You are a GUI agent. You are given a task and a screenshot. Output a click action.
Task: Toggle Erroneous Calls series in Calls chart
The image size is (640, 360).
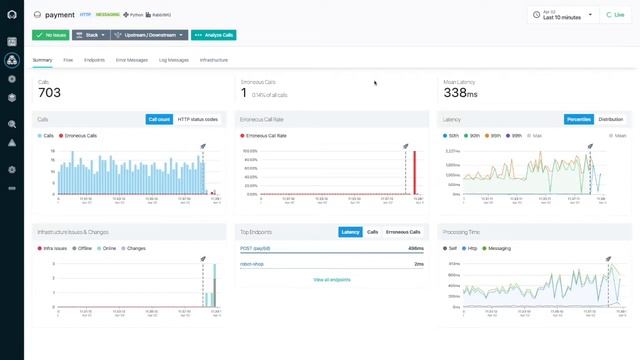[78, 136]
